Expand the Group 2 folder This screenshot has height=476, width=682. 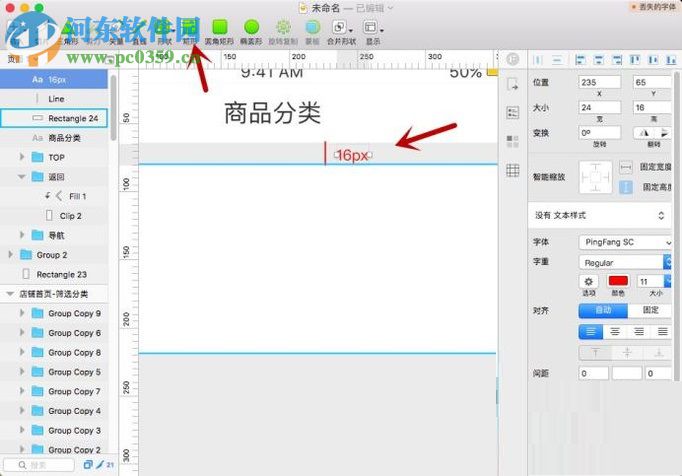[10, 255]
